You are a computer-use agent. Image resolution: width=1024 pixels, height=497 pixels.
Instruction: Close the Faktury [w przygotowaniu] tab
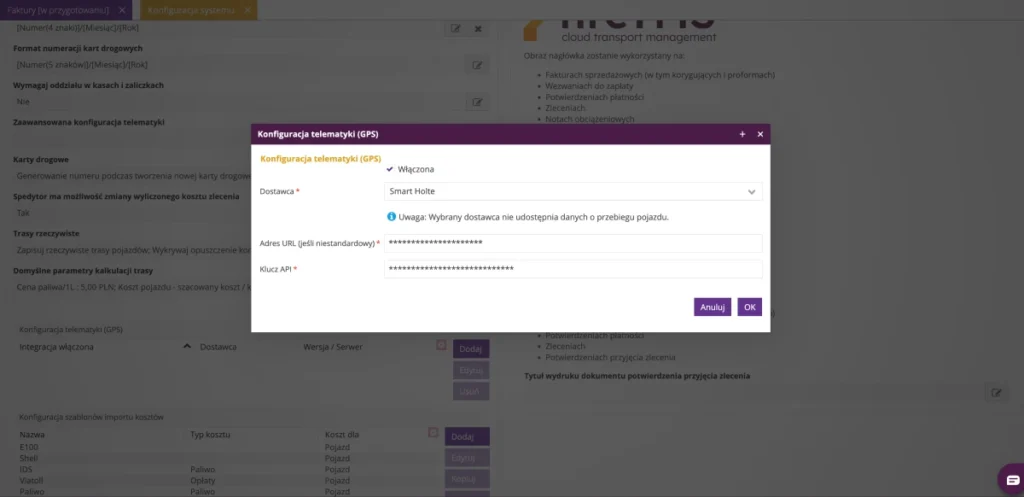[121, 10]
